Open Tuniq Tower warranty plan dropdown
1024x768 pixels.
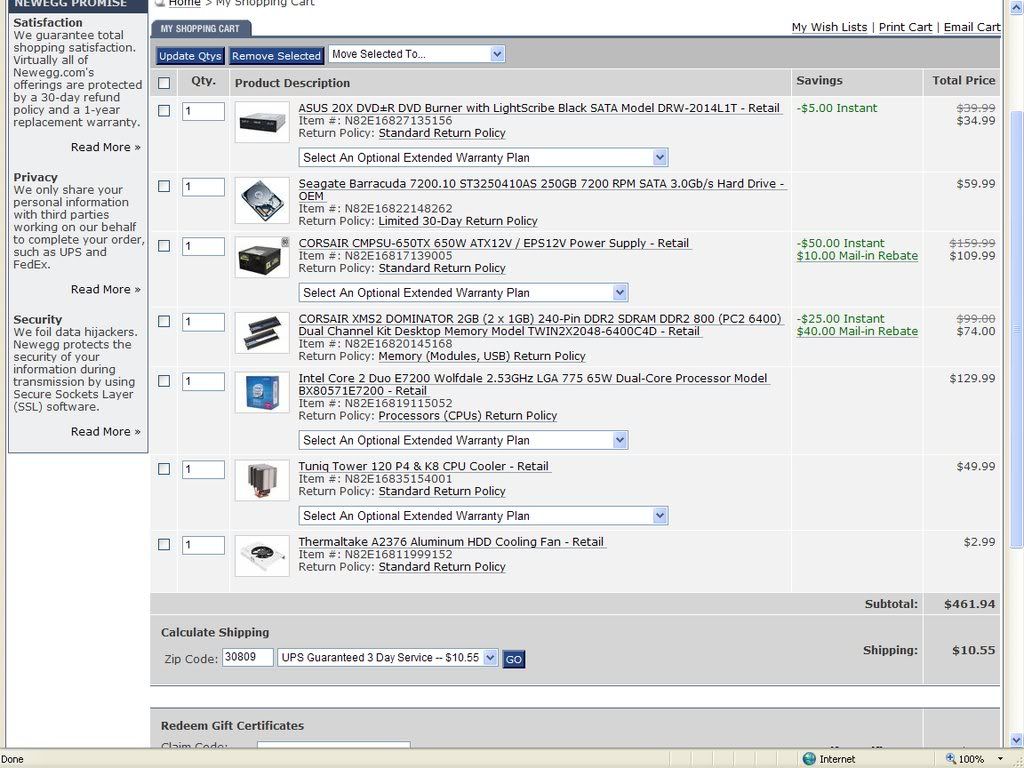[483, 516]
